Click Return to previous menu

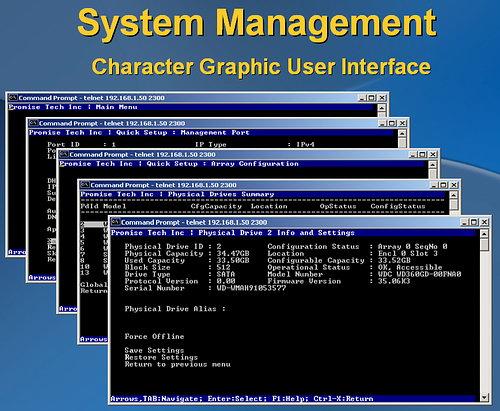tap(178, 364)
